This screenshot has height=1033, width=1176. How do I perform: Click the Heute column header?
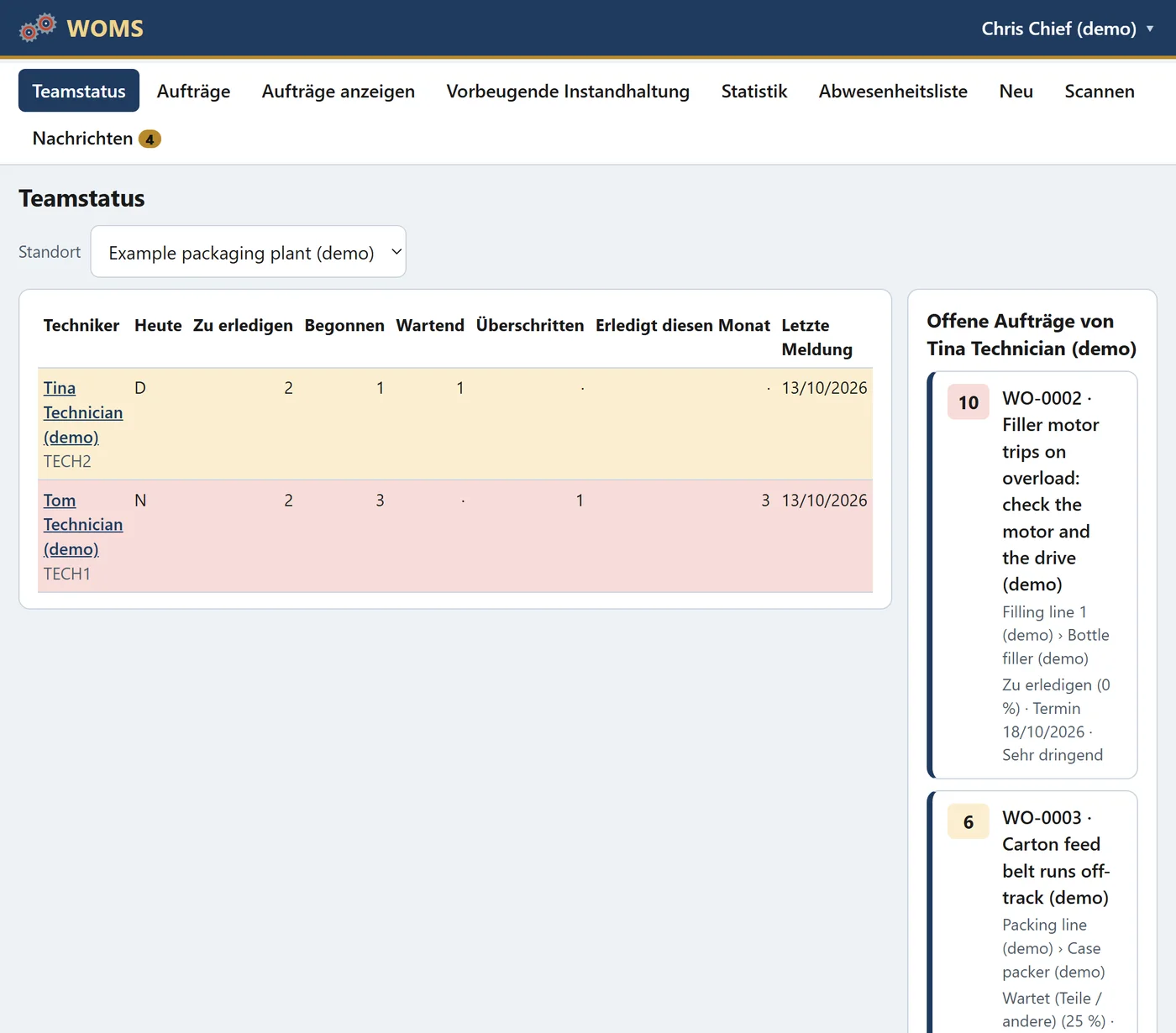click(158, 325)
